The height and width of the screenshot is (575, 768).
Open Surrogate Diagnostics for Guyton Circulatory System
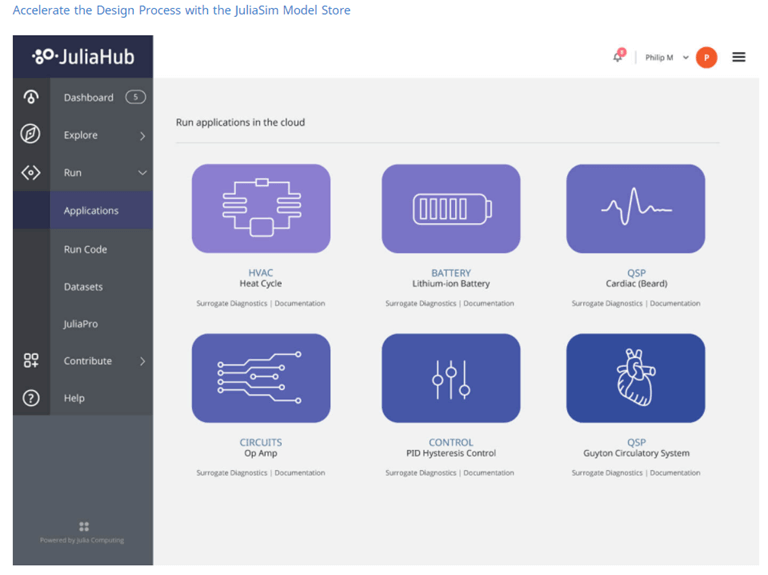tap(607, 473)
